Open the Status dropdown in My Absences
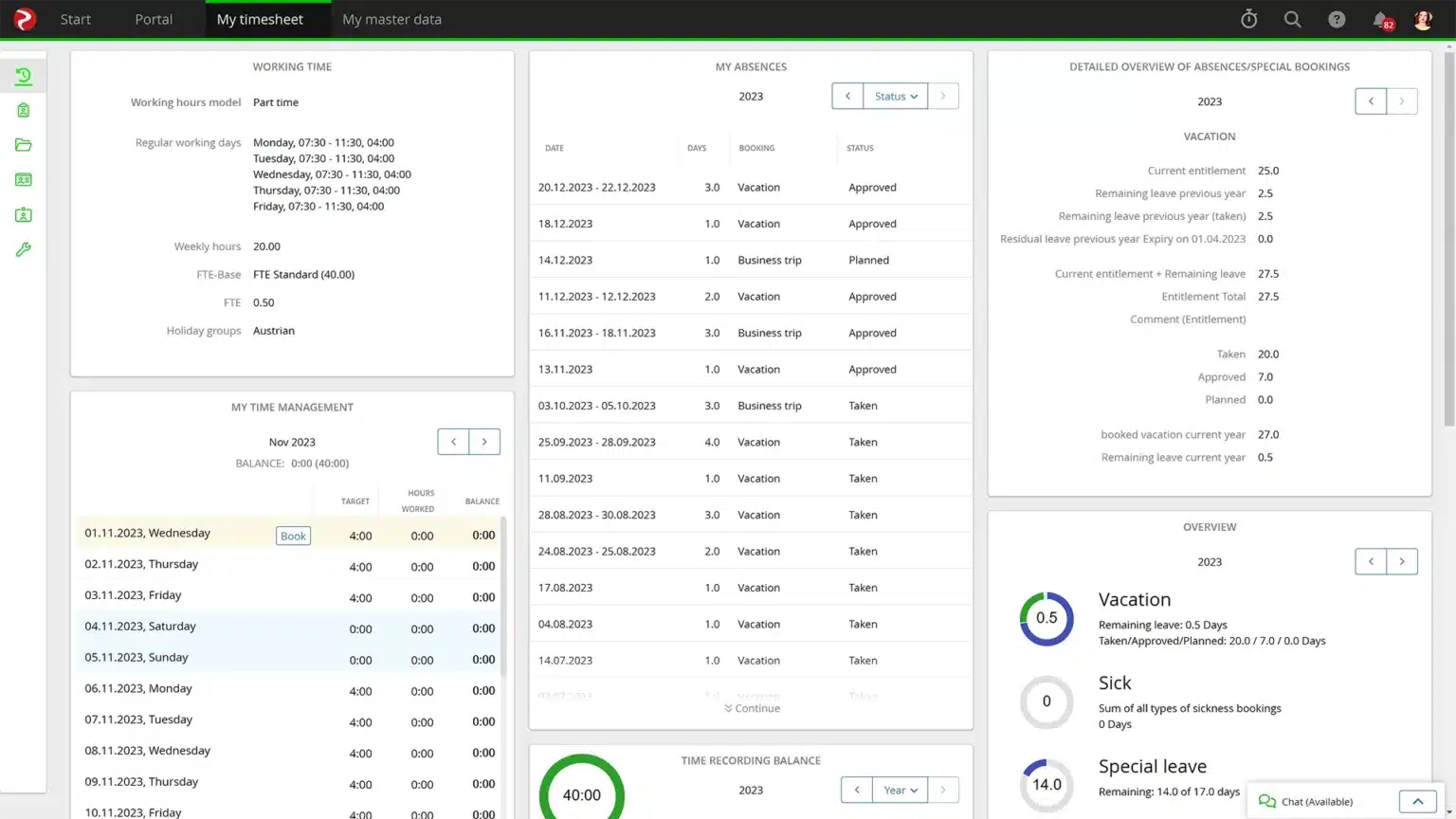The image size is (1456, 819). [x=896, y=97]
